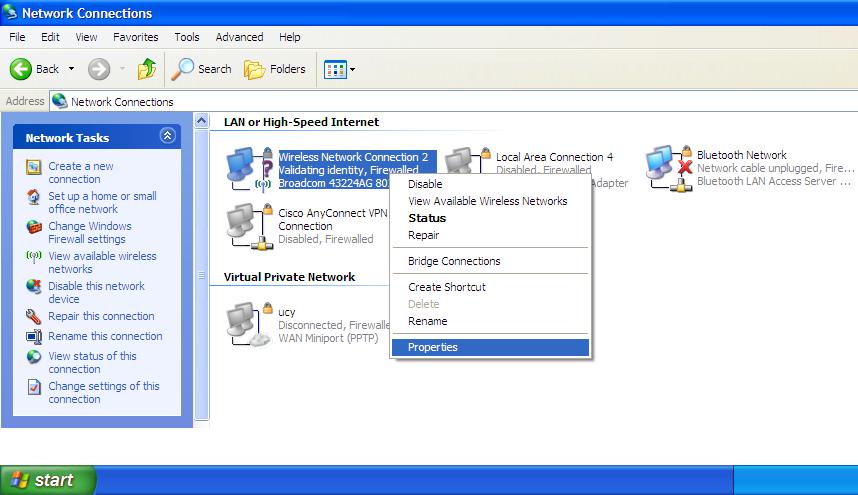Select the Cisco AnyConnect VPN Connection icon

250,226
